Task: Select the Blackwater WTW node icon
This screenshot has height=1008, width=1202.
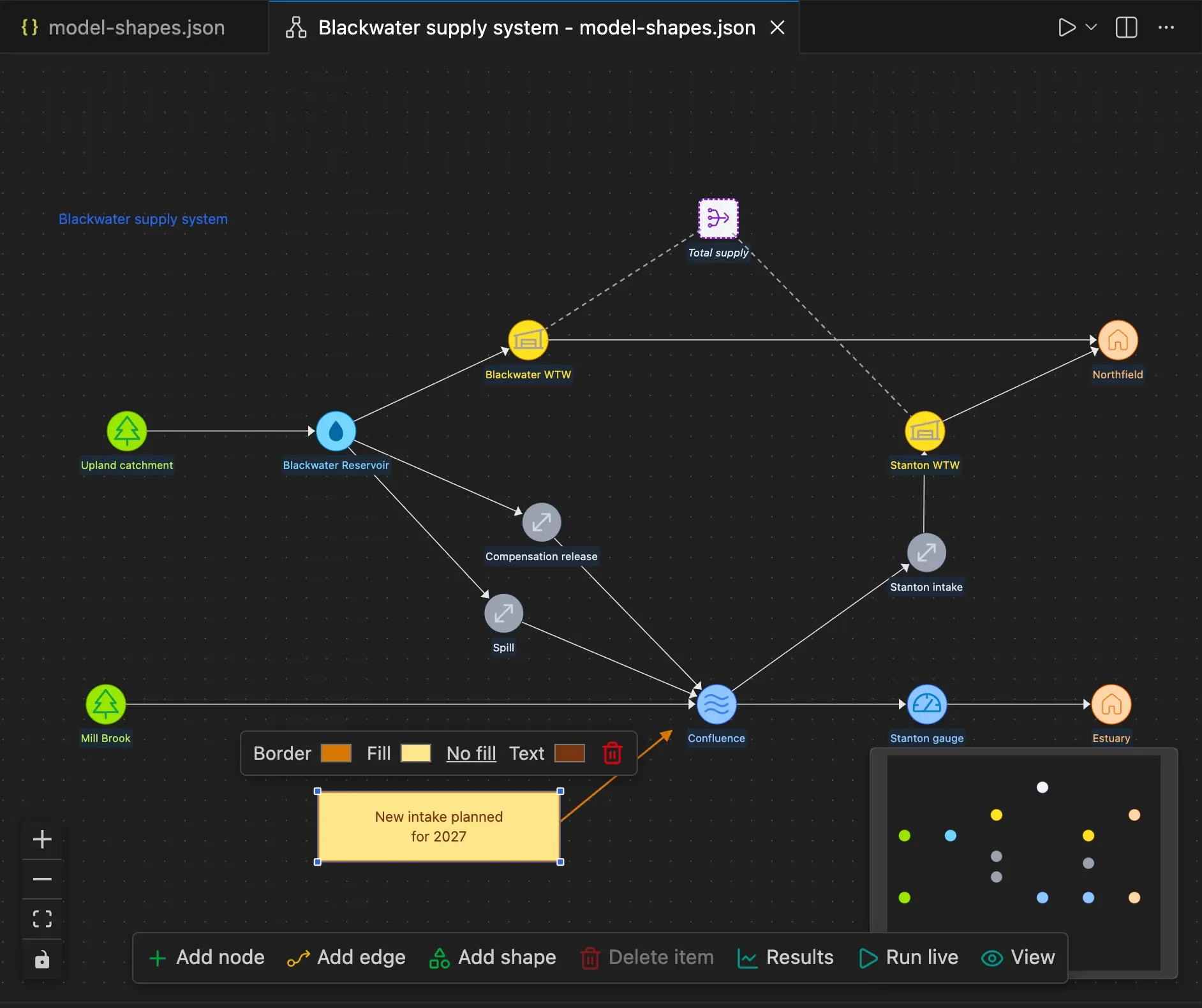Action: pyautogui.click(x=528, y=340)
